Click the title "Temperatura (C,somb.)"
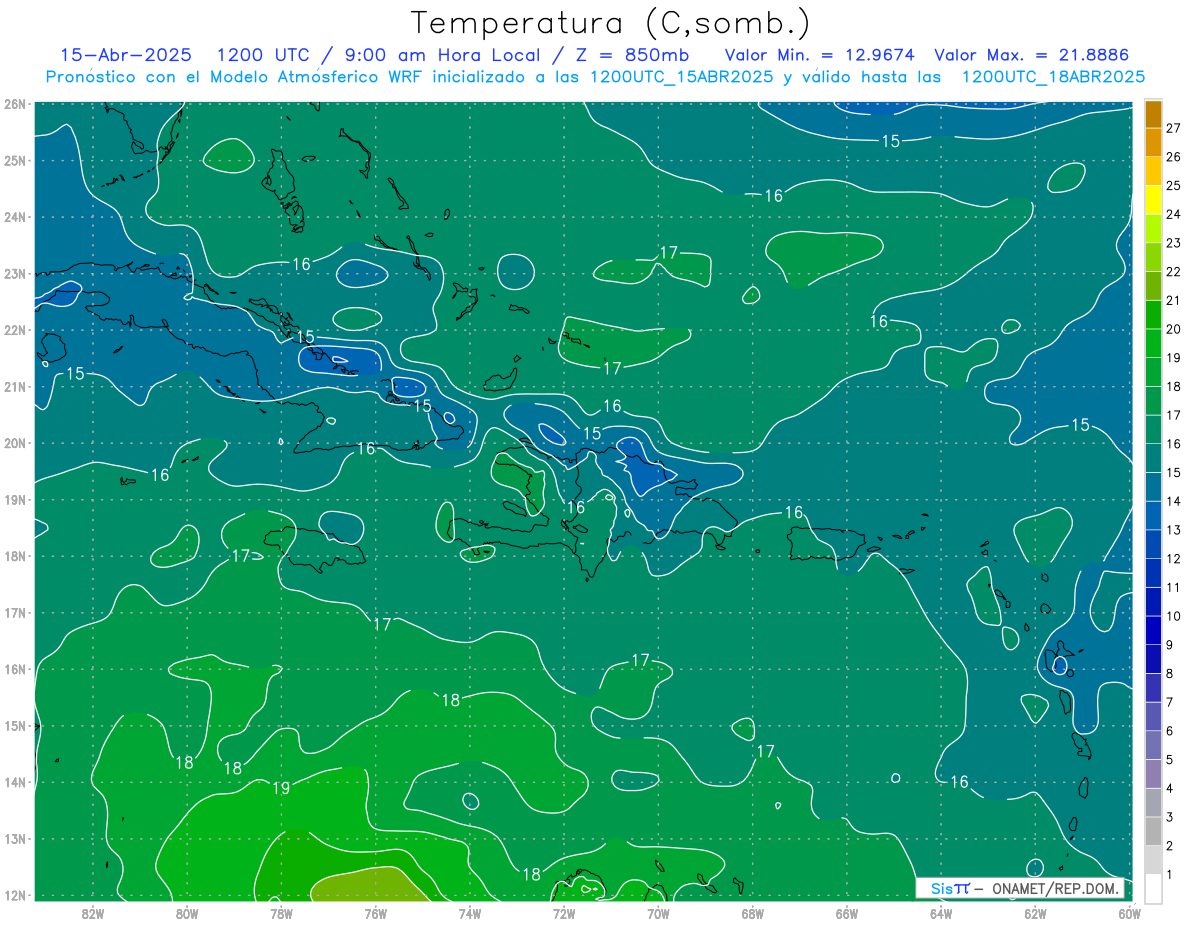 click(x=611, y=23)
